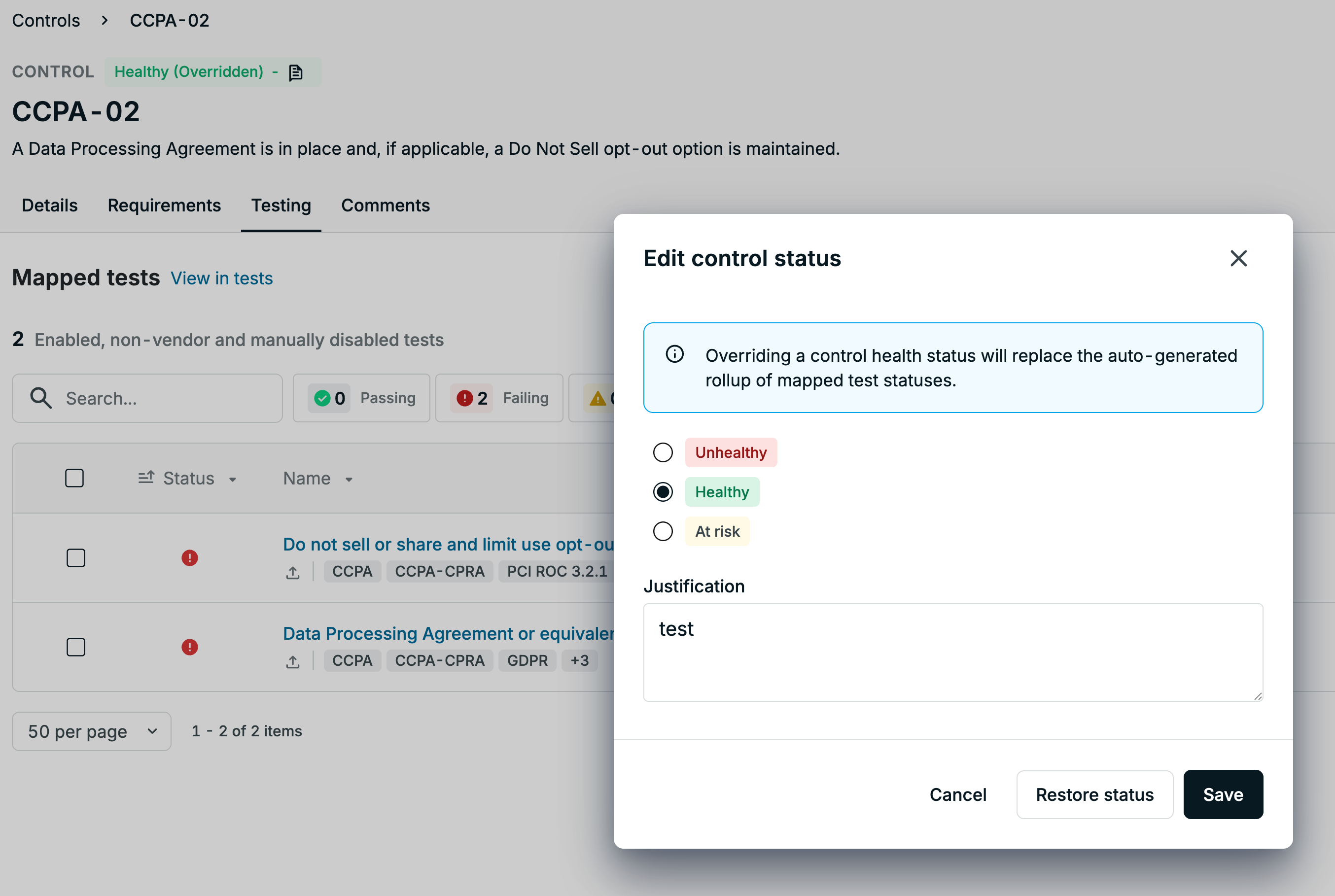Click upload icon under Data Processing Agreement test

[293, 661]
